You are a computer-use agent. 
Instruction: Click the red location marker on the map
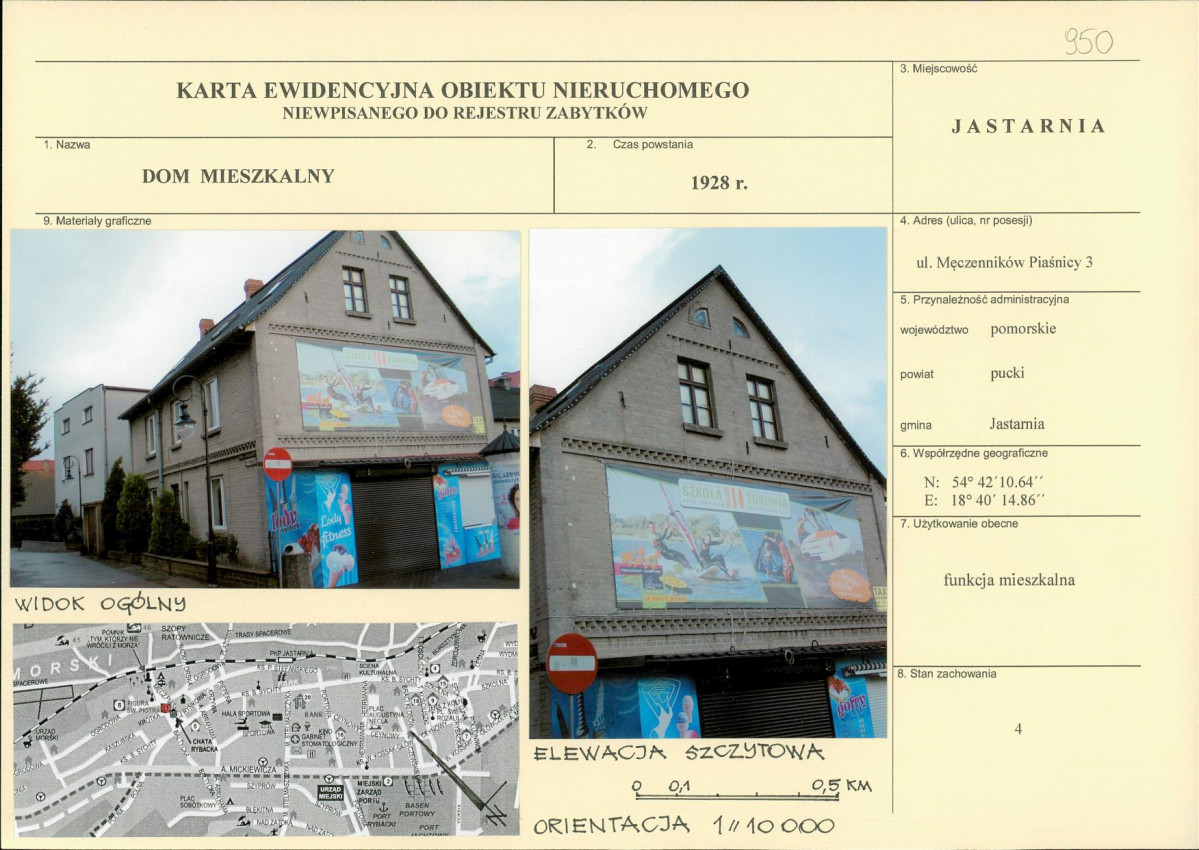point(164,709)
